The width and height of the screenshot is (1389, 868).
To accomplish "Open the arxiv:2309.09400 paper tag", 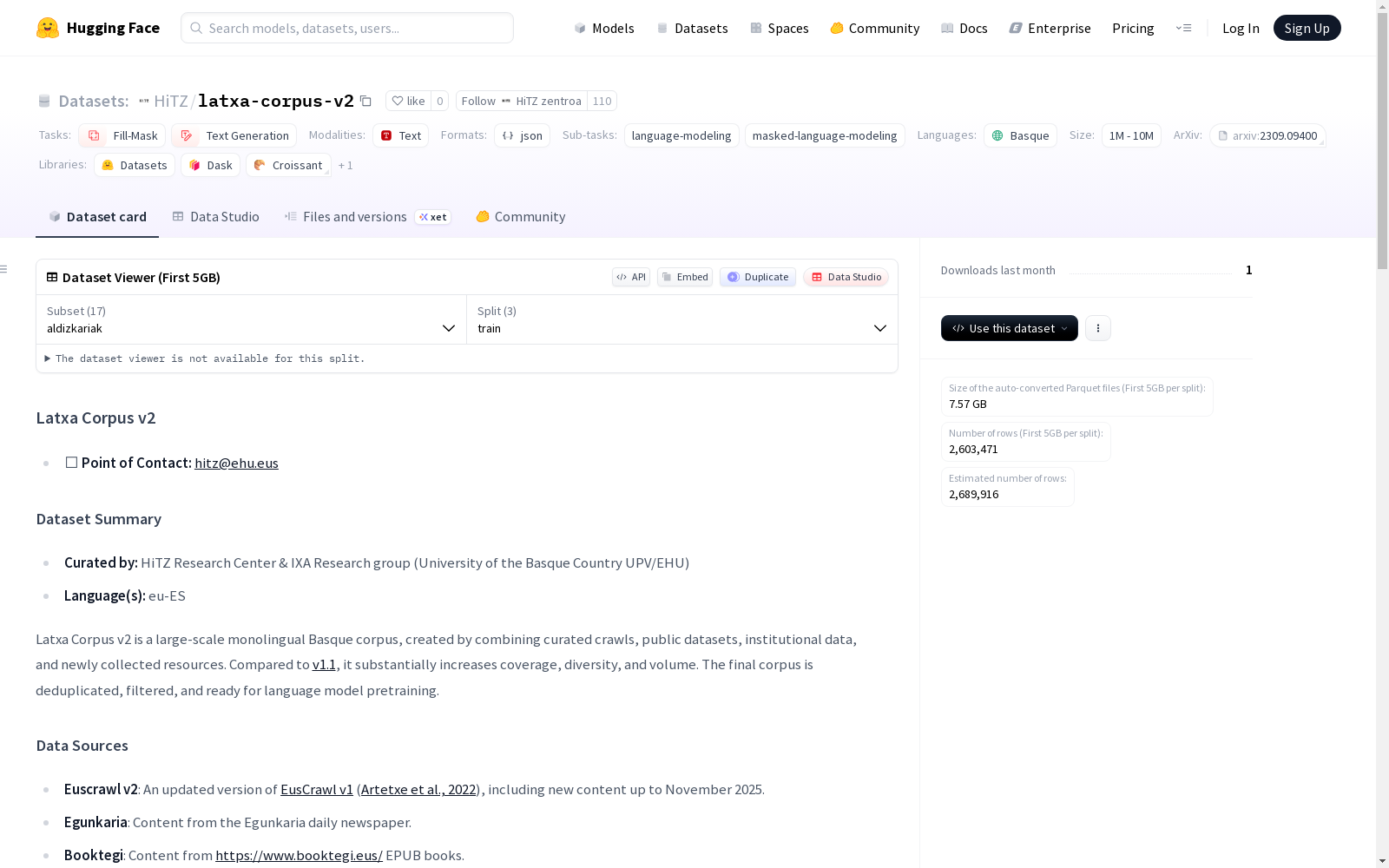I will click(x=1267, y=135).
